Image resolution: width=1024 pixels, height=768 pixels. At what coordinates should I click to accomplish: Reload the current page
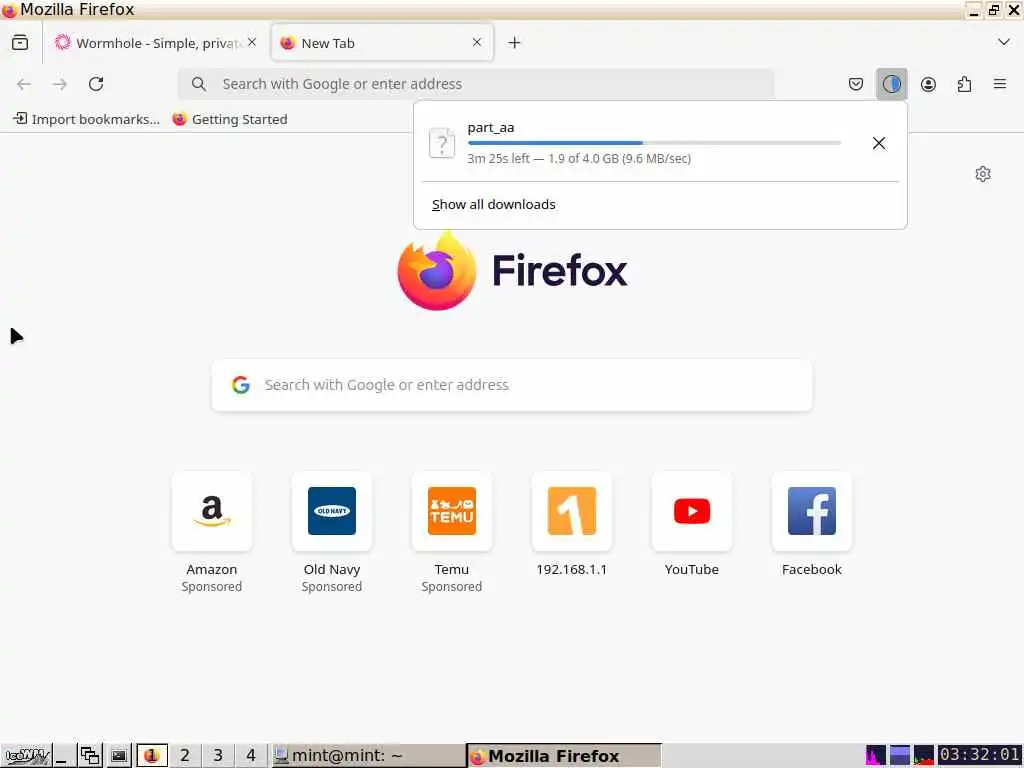tap(96, 84)
